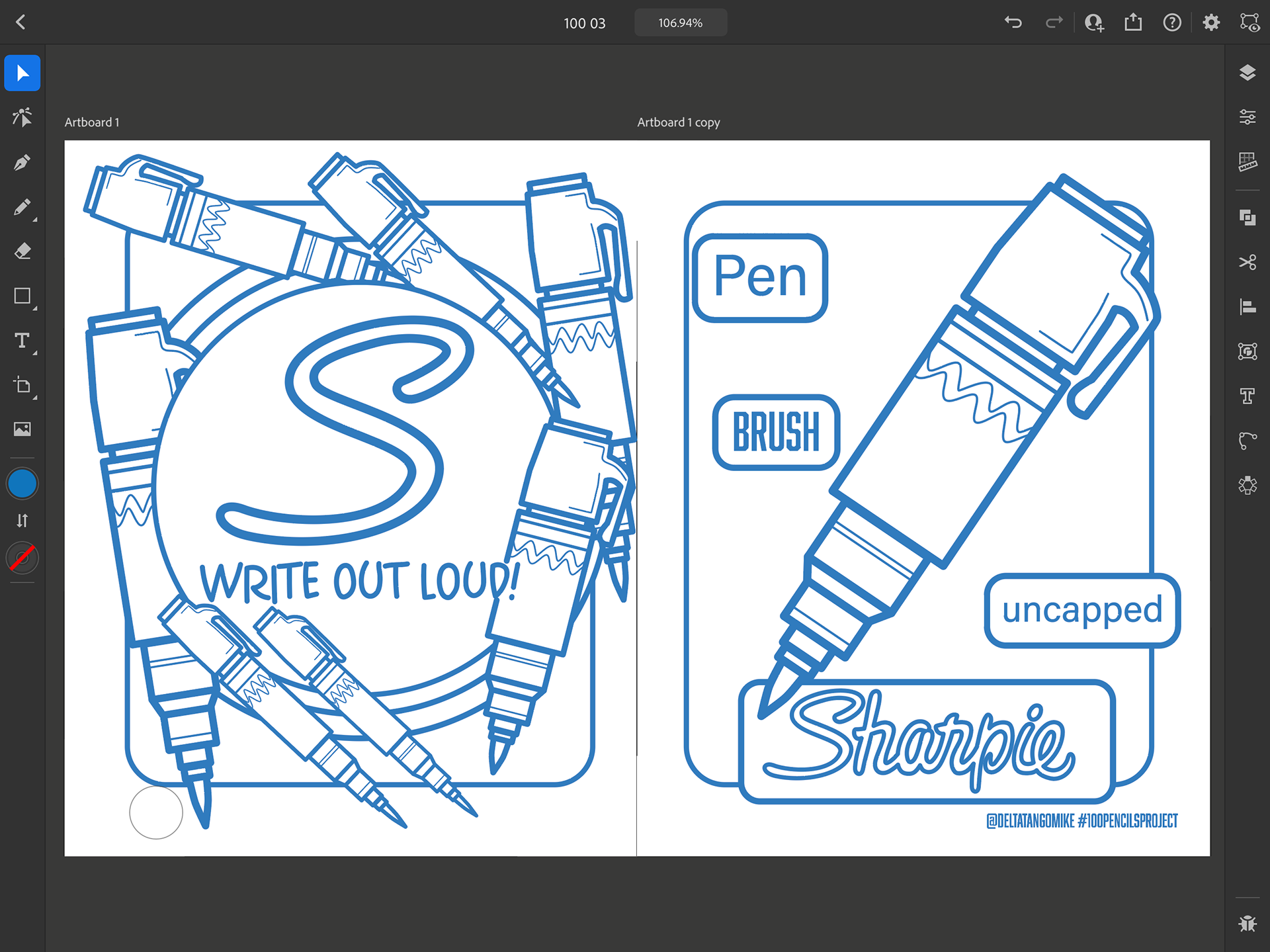
Task: Open the Layers panel
Action: (x=1248, y=73)
